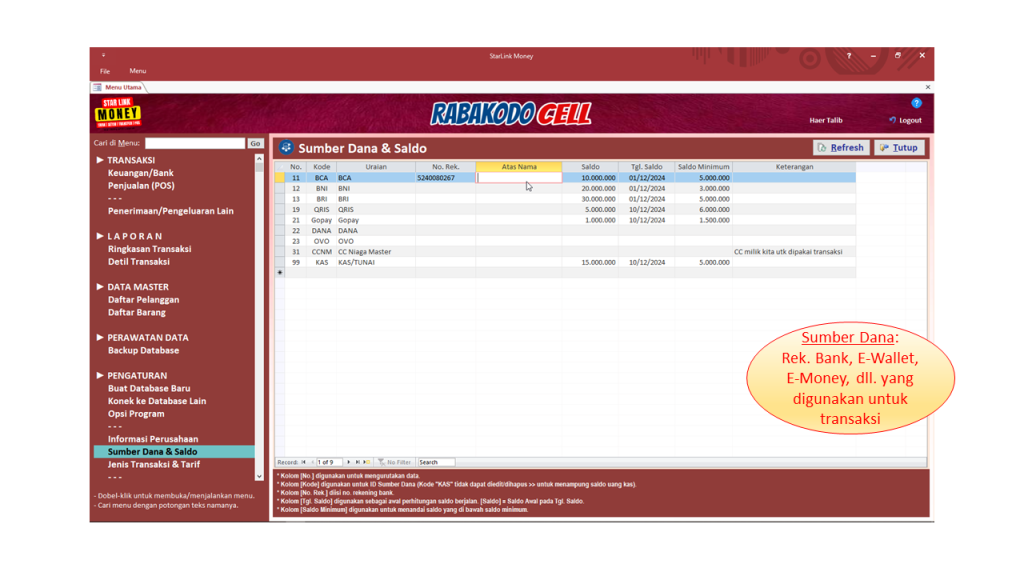This screenshot has height=576, width=1024.
Task: Click the Saldo column header
Action: click(x=590, y=167)
